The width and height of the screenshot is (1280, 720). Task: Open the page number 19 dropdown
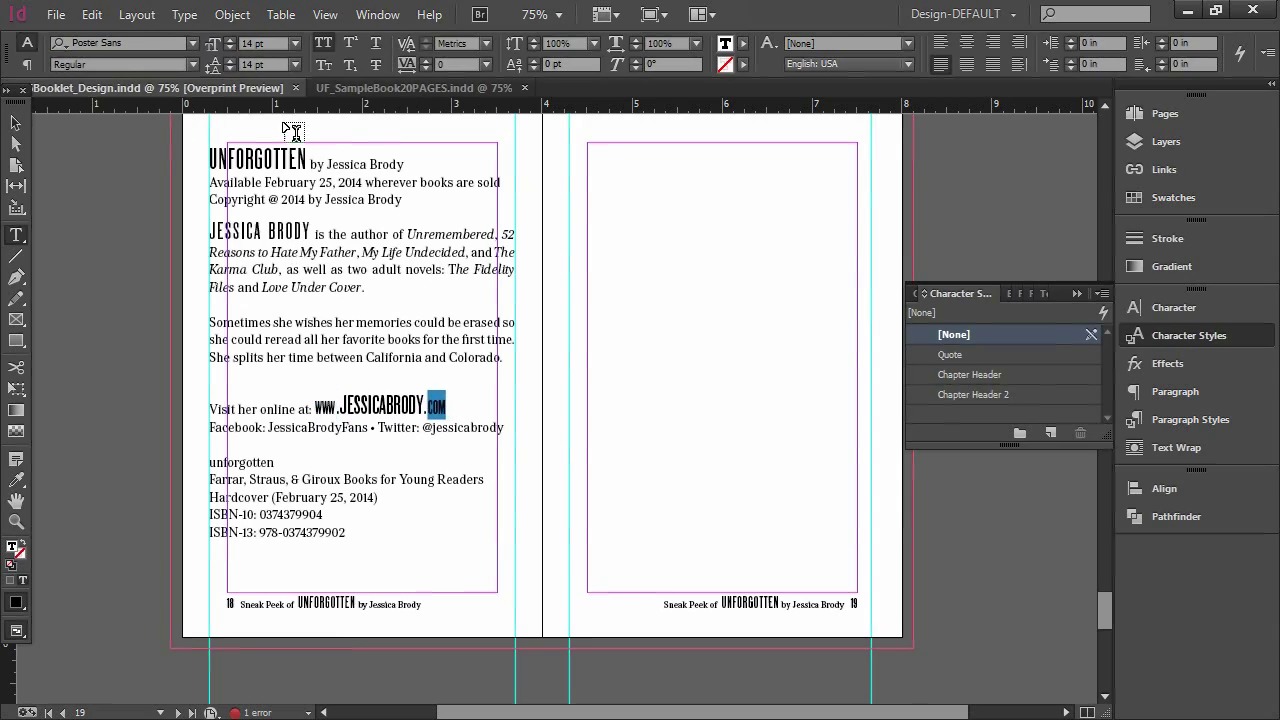pos(160,713)
